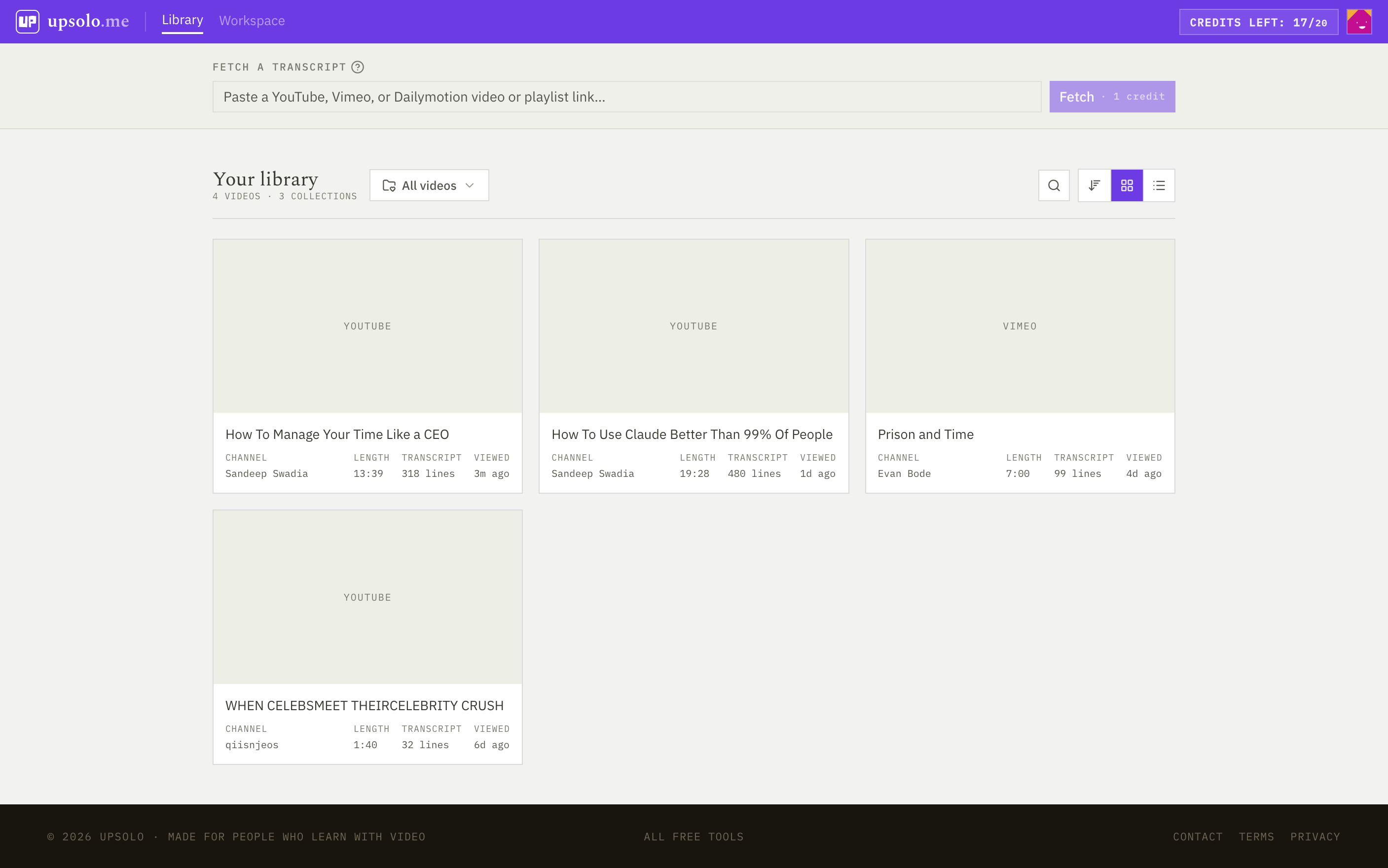Click title 'How To Use Claude Better Than 99% Of People'

[692, 434]
